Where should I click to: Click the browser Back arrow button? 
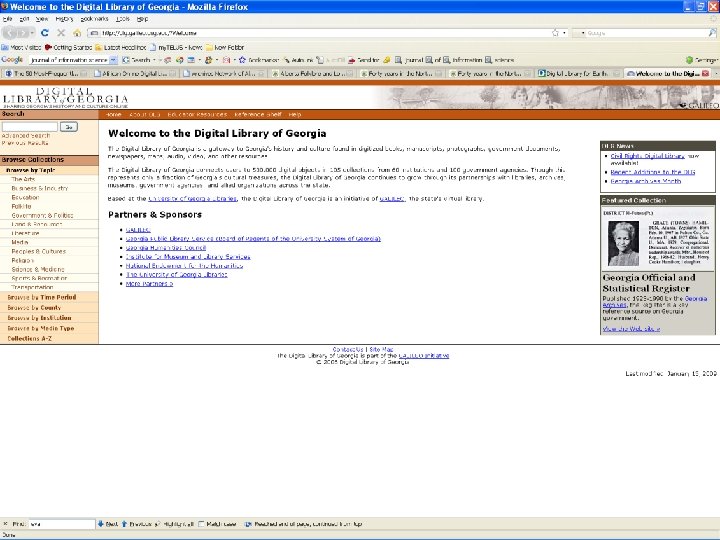tap(10, 33)
